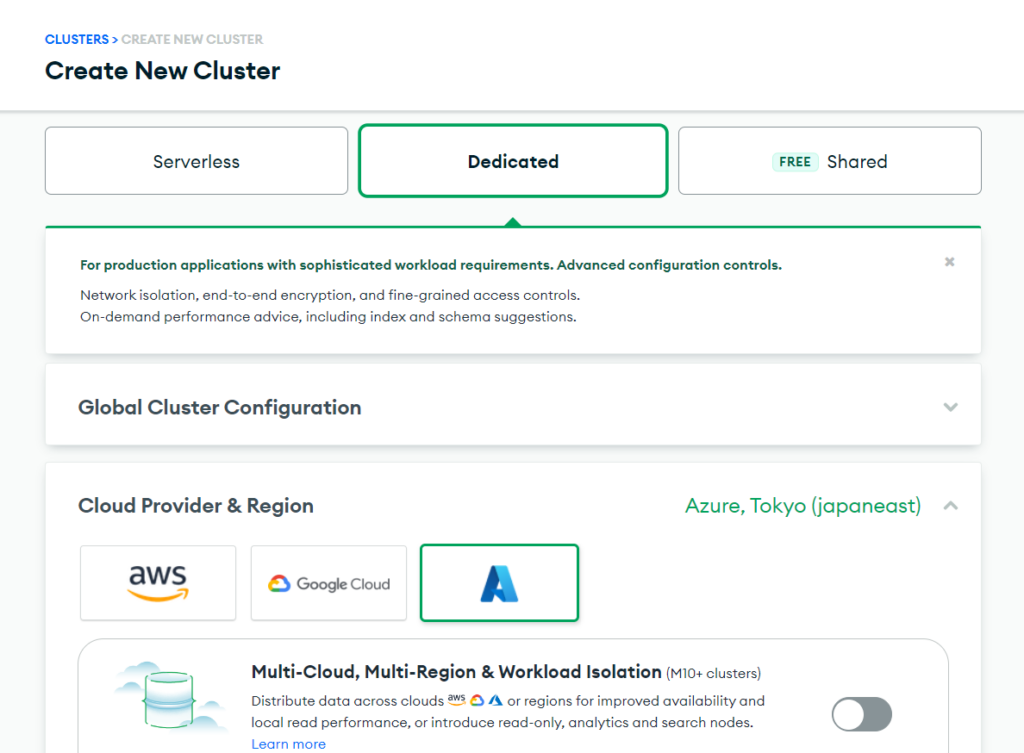Click the small AWS icon in the description
Screen dimensions: 1024x753
click(456, 700)
